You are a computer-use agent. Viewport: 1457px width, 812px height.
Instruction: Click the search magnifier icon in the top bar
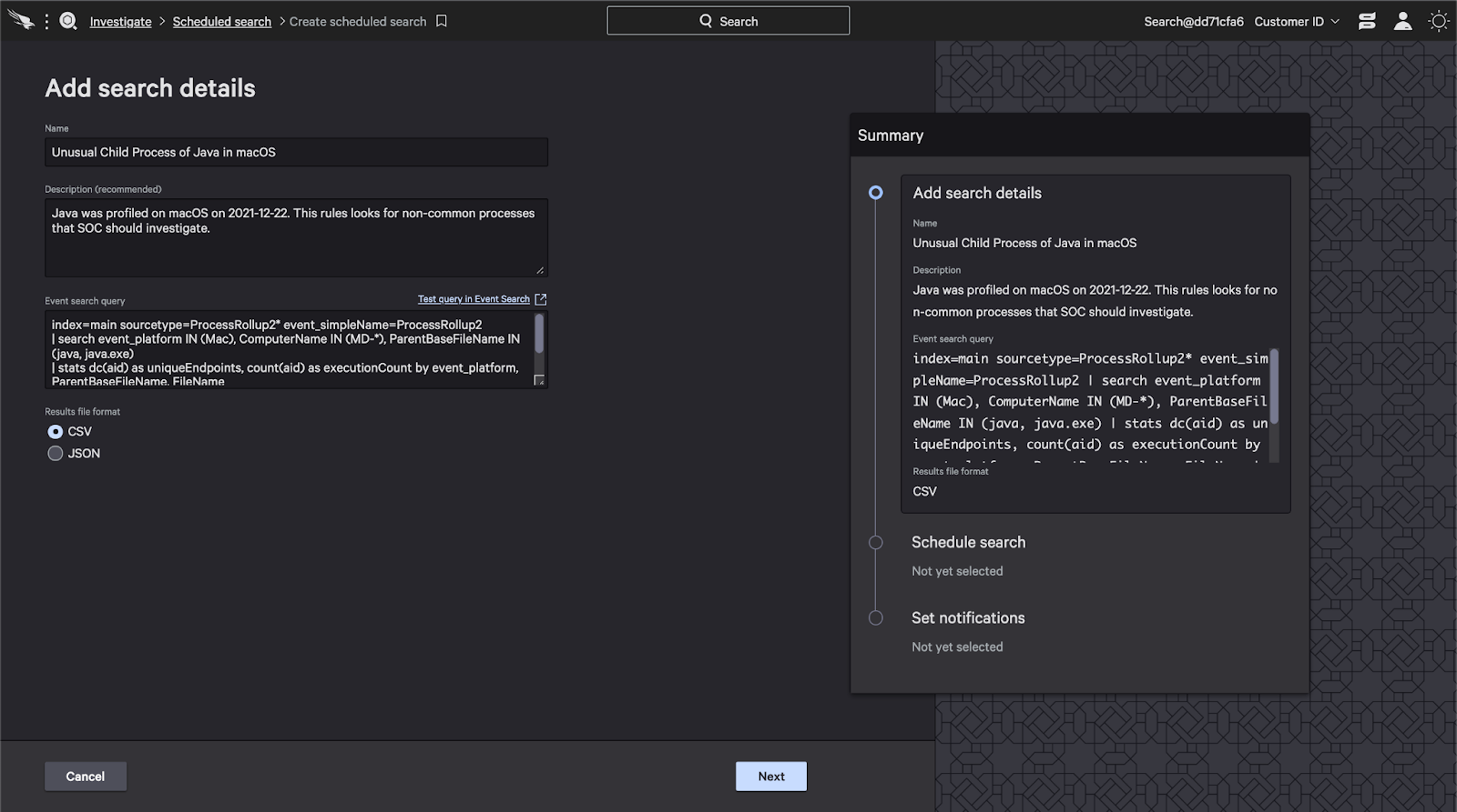[706, 21]
